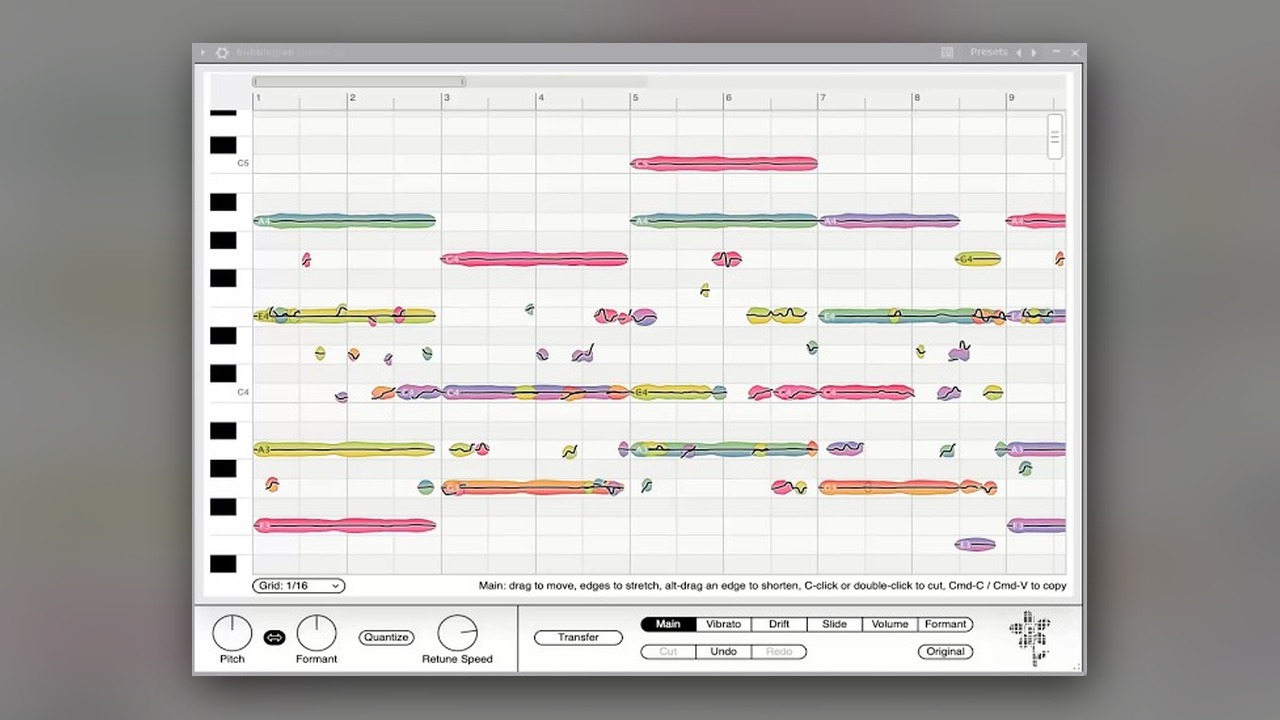Open the settings gear in the title bar
Viewport: 1280px width, 720px height.
pyautogui.click(x=222, y=52)
